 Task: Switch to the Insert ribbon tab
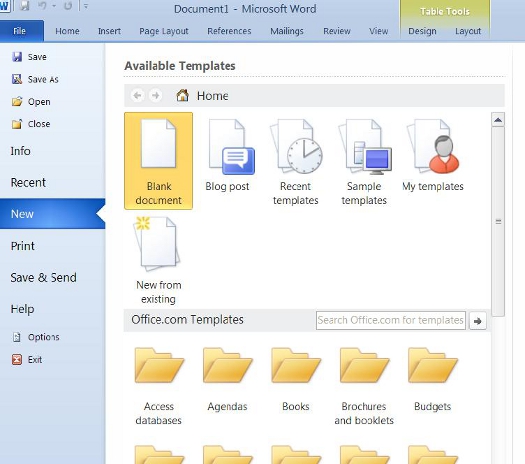(x=109, y=31)
